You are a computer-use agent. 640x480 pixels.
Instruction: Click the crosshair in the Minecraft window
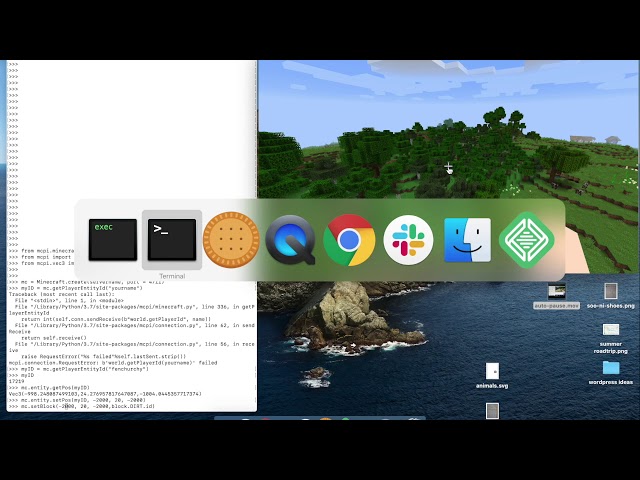pos(448,167)
